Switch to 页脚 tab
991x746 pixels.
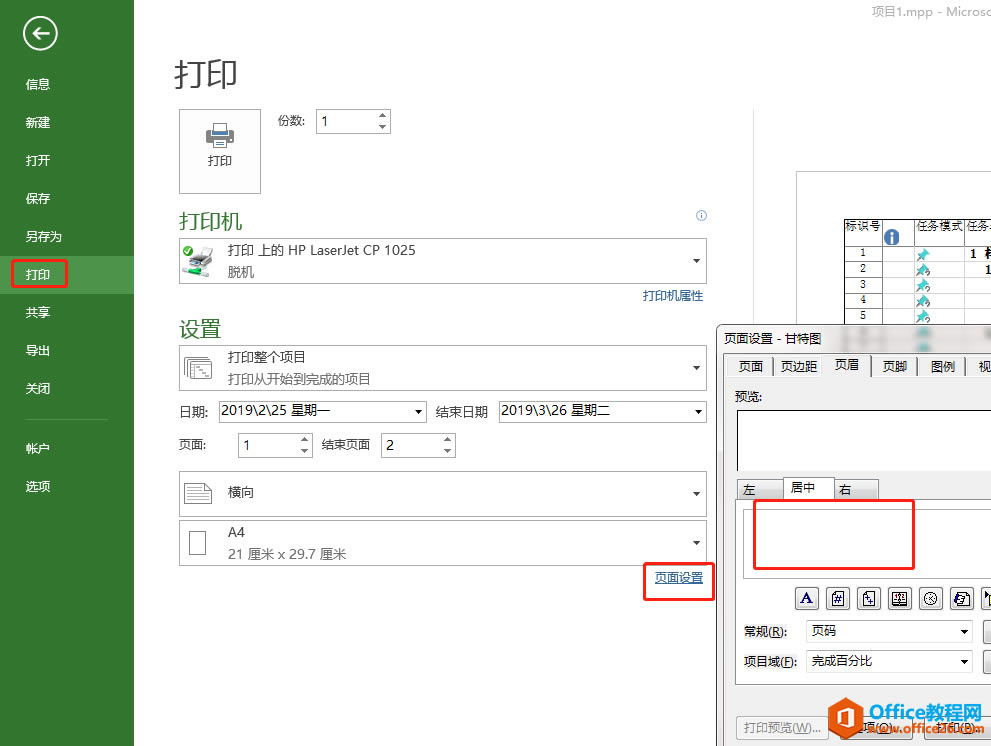[x=894, y=366]
